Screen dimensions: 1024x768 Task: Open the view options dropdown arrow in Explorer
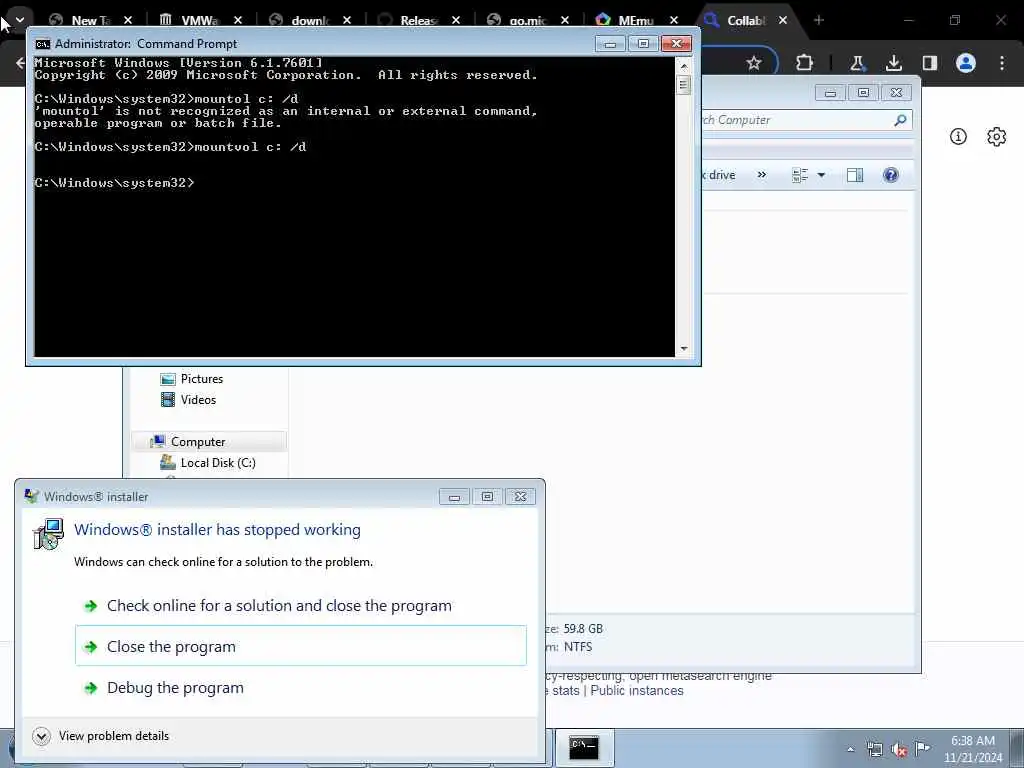pos(822,174)
